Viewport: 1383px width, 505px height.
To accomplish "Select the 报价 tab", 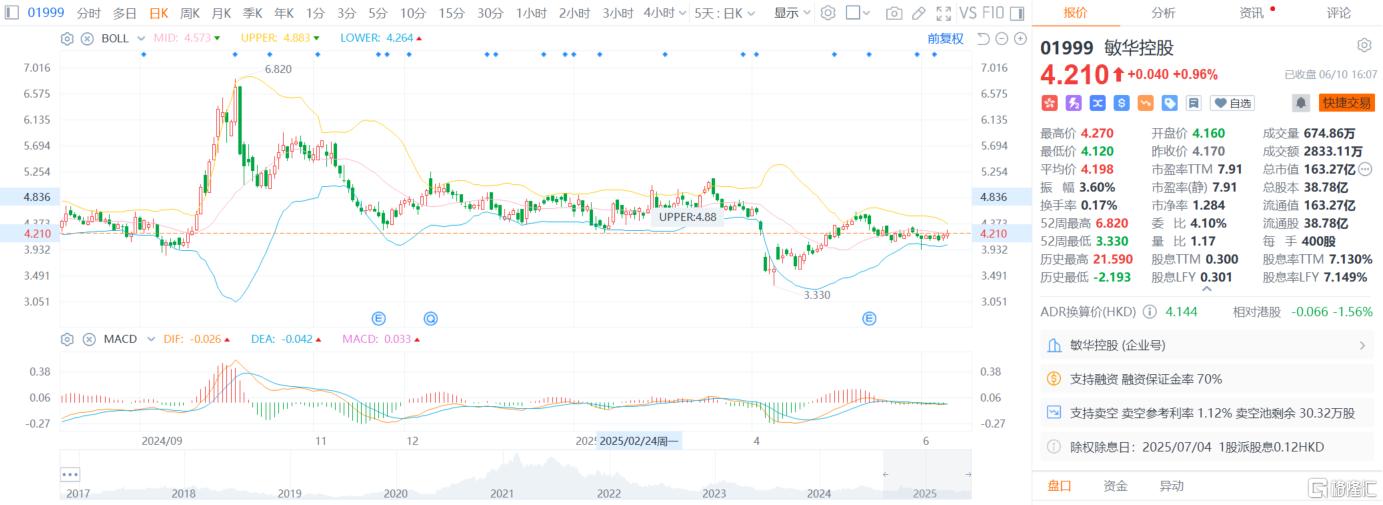I will (x=1076, y=13).
